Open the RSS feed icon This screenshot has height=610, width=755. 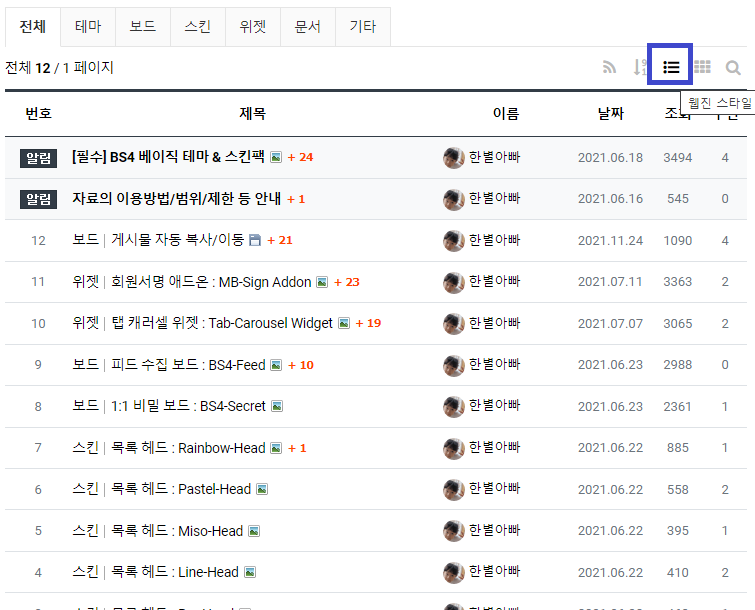click(609, 68)
